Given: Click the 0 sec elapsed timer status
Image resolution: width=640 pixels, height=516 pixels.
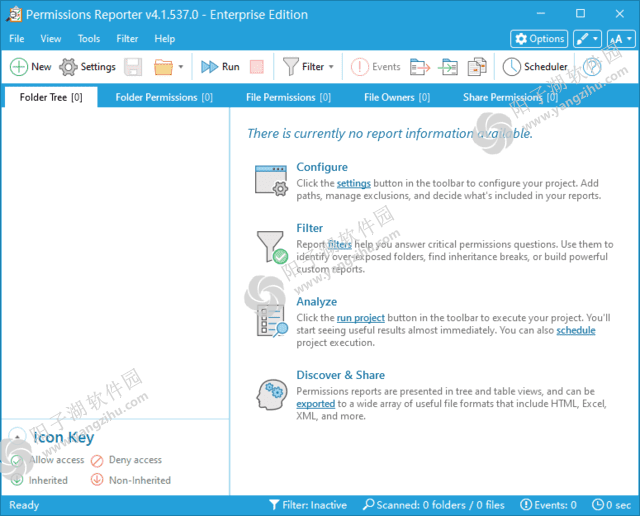Looking at the screenshot, I should (x=611, y=505).
